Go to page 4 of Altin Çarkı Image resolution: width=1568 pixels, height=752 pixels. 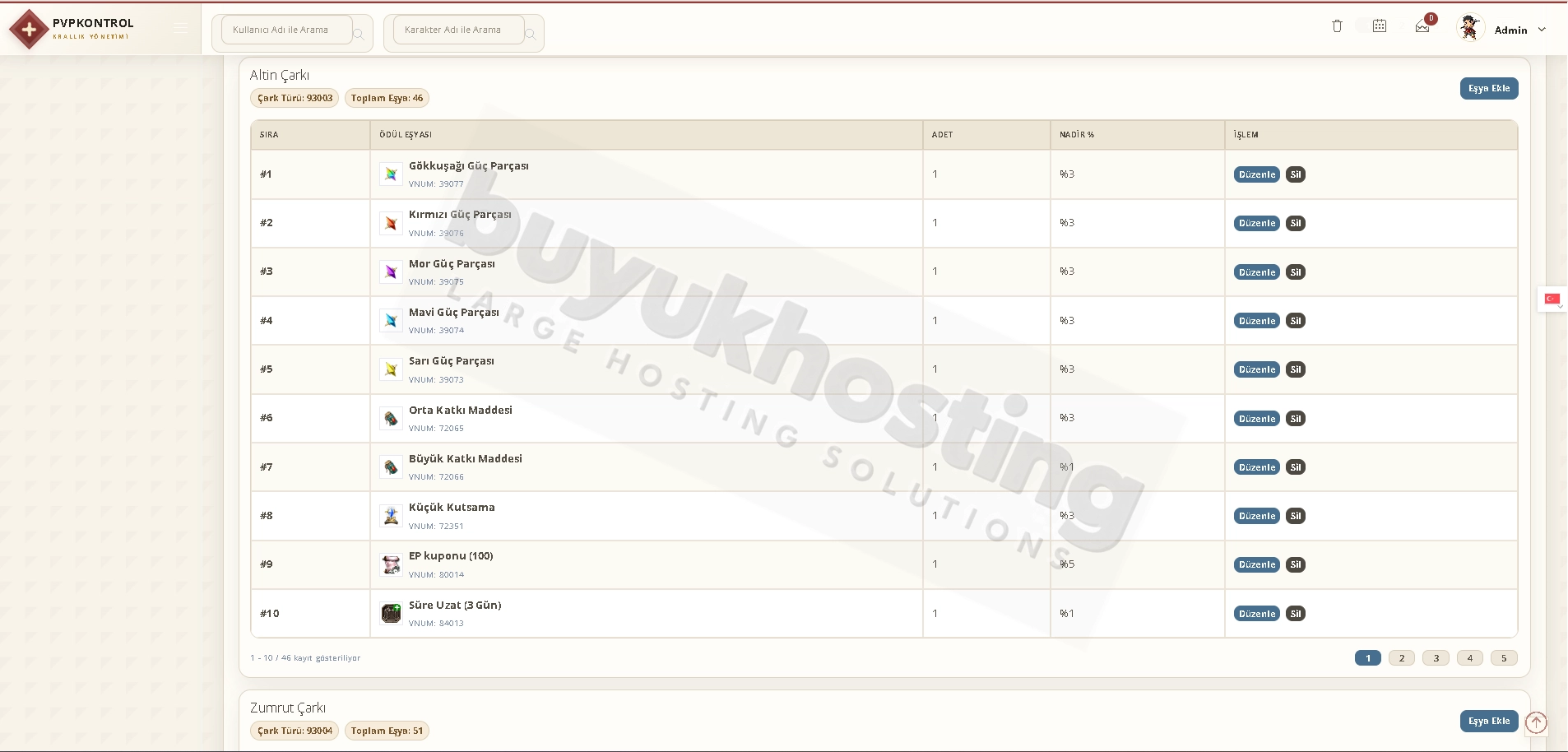tap(1470, 658)
